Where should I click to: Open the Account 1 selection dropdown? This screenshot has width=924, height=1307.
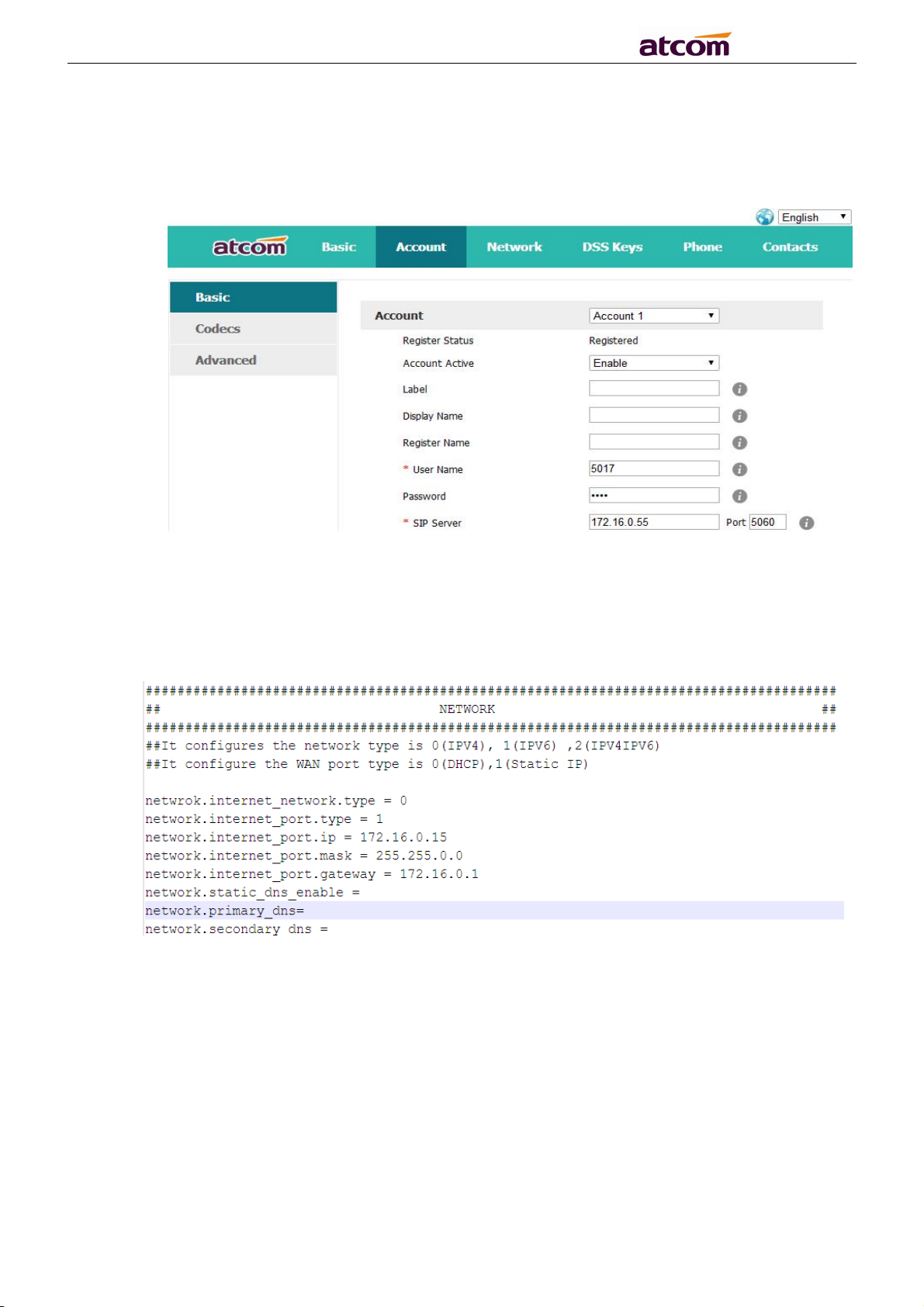(x=654, y=316)
